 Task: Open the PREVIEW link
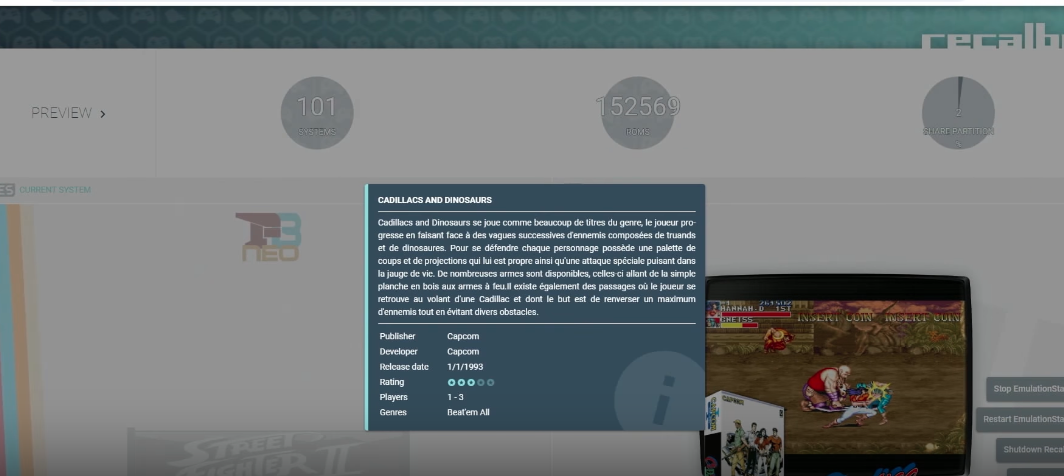[61, 113]
